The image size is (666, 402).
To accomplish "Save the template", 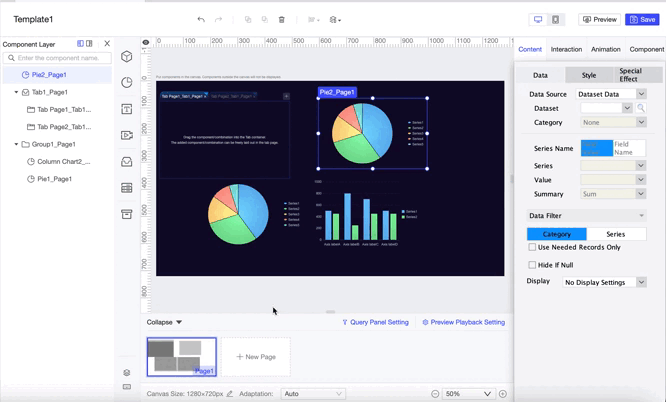I will [642, 20].
